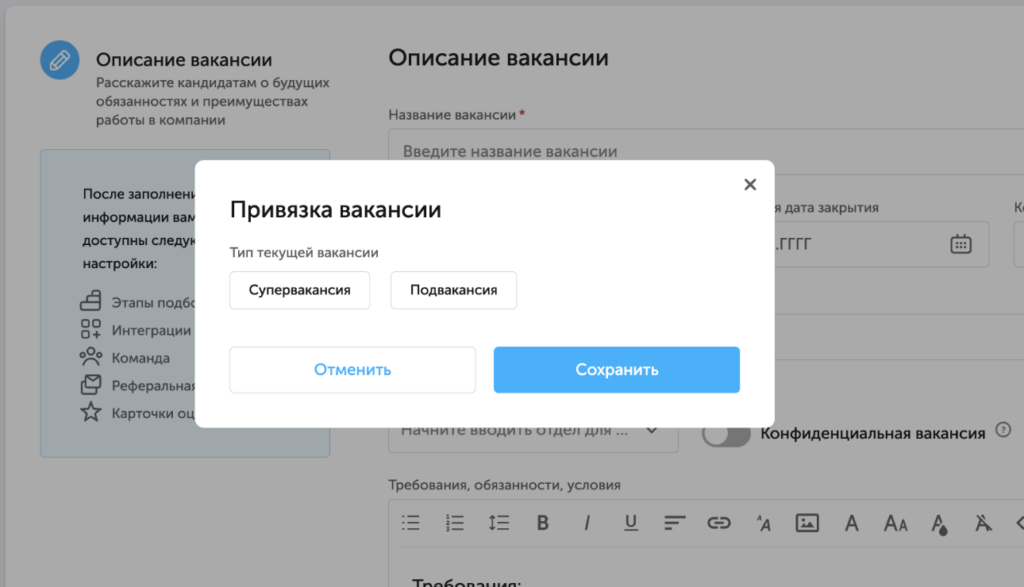Click the Этапы подбора steps icon
Image resolution: width=1024 pixels, height=587 pixels.
pos(91,300)
